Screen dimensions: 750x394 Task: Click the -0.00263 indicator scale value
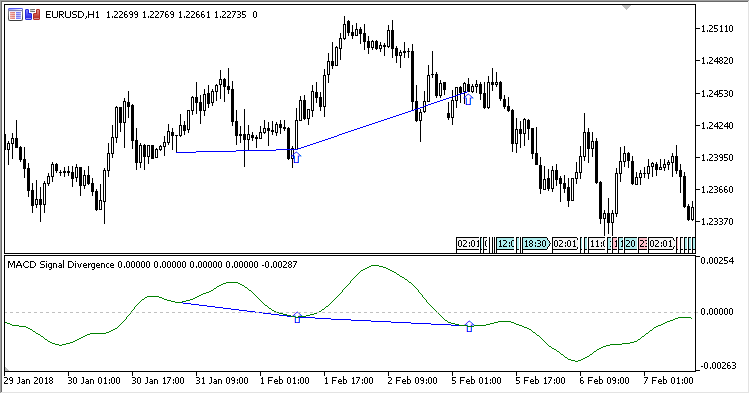(x=718, y=366)
